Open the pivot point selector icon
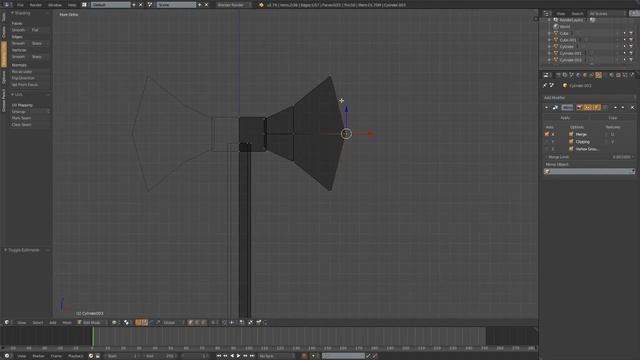Viewport: 640px width, 360px height. 127,322
